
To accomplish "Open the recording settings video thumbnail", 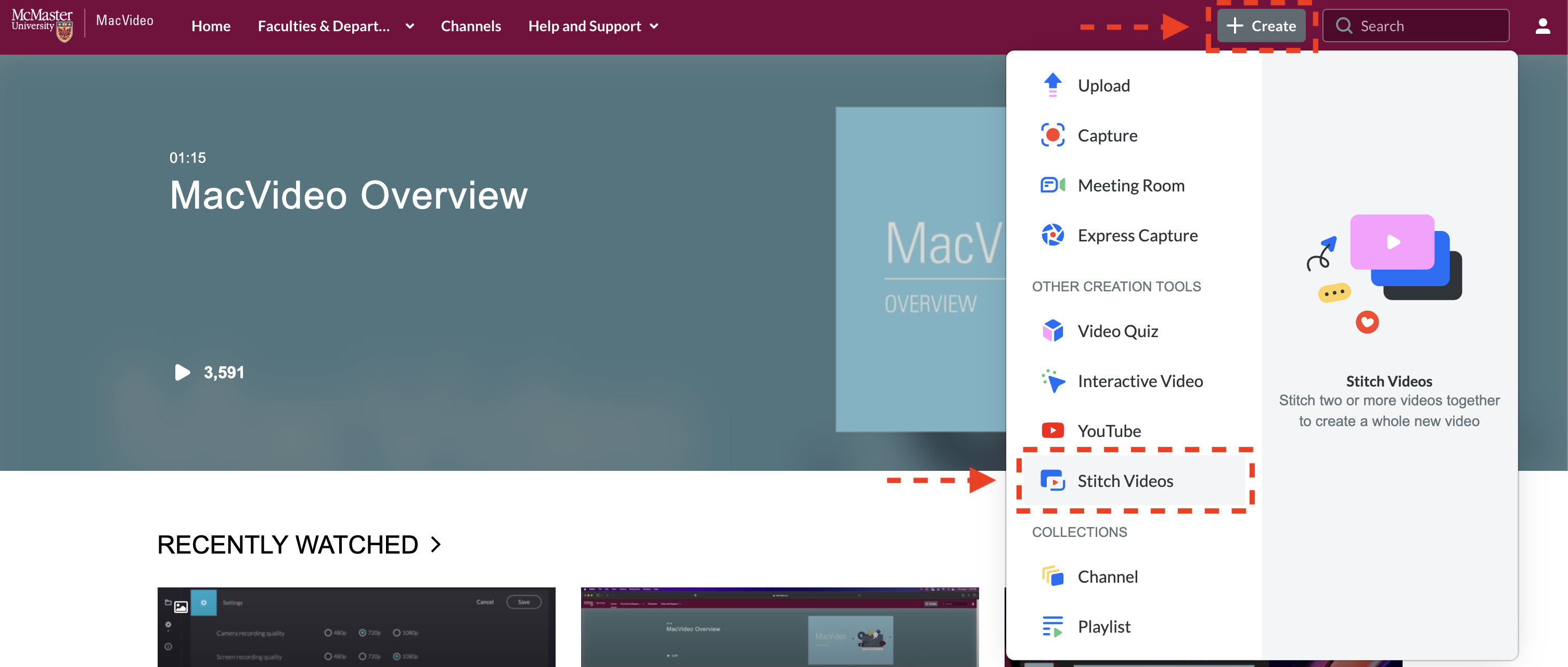I will pyautogui.click(x=356, y=627).
